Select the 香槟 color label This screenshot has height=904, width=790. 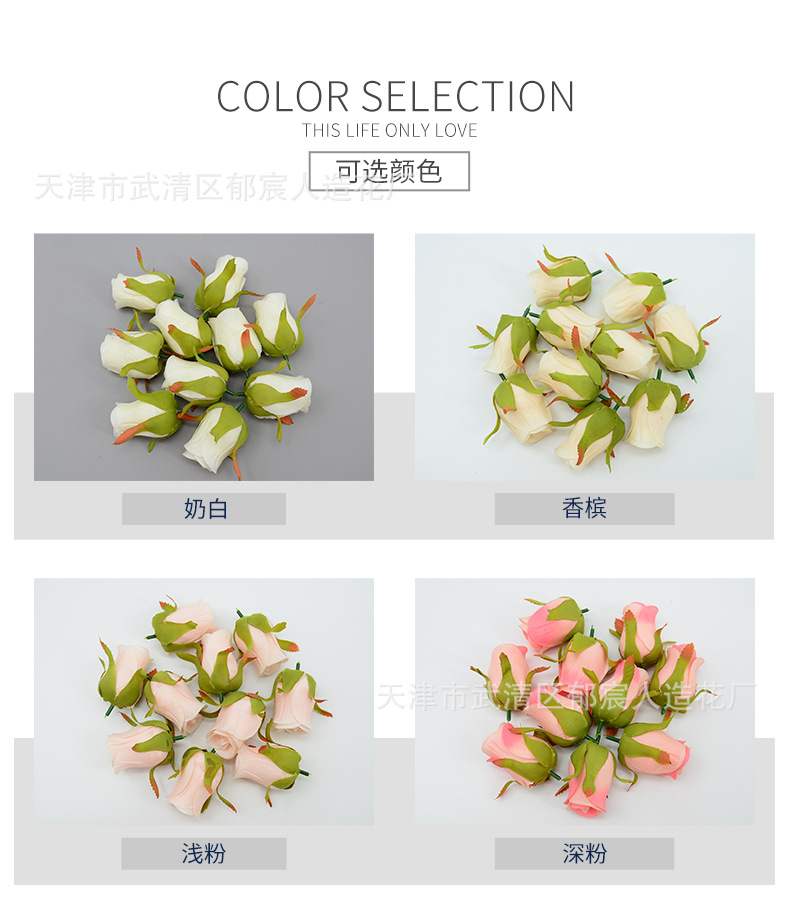click(585, 508)
